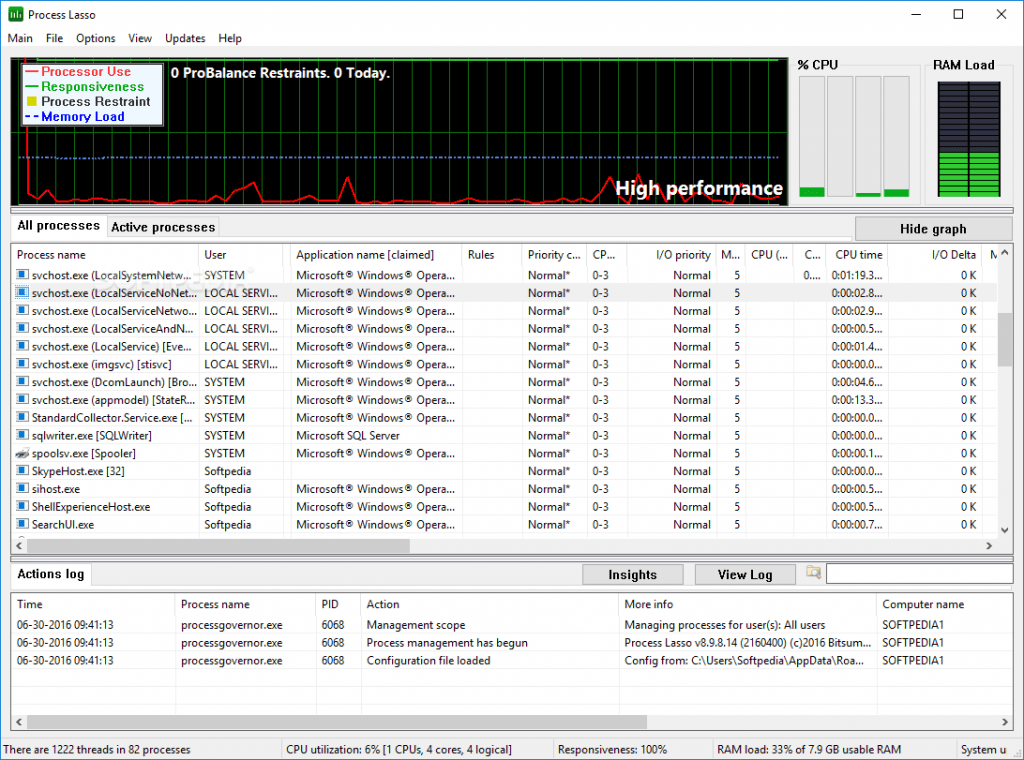The image size is (1024, 760).
Task: Click the SearchUI.exe process icon
Action: (x=23, y=525)
